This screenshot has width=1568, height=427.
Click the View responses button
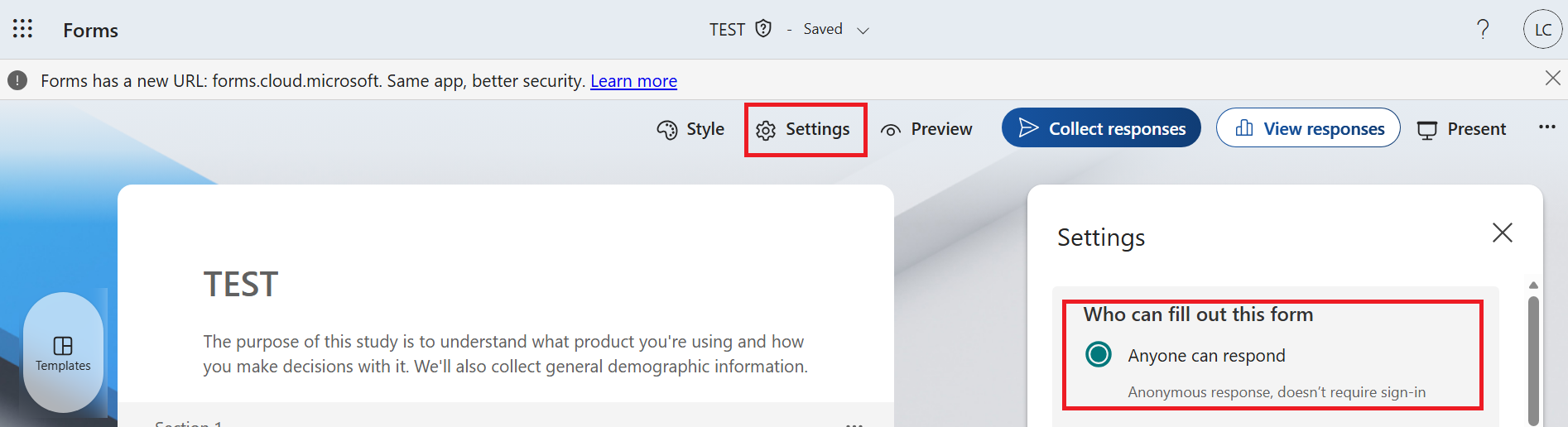[1308, 127]
